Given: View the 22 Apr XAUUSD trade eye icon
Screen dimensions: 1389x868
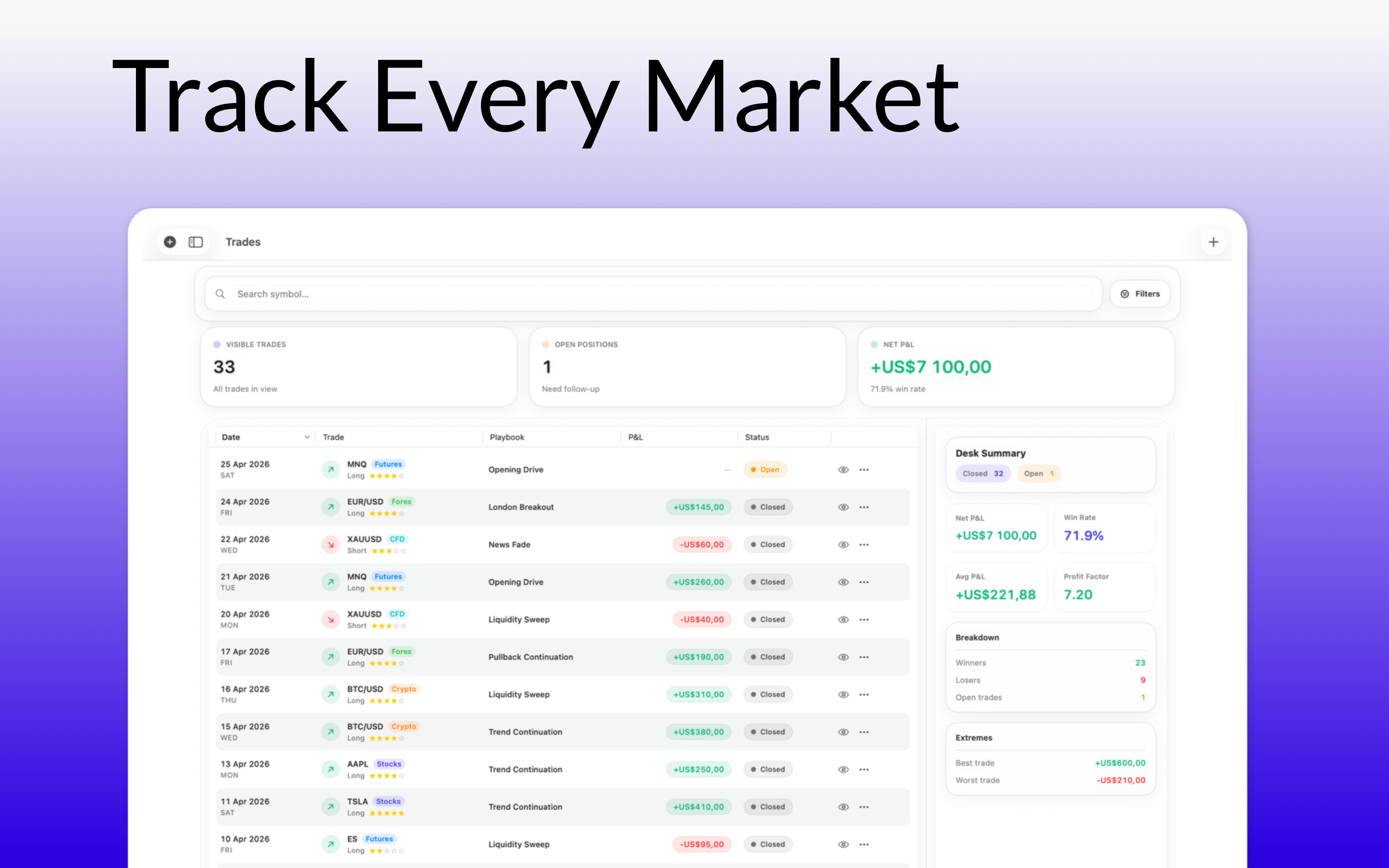Looking at the screenshot, I should [x=843, y=545].
